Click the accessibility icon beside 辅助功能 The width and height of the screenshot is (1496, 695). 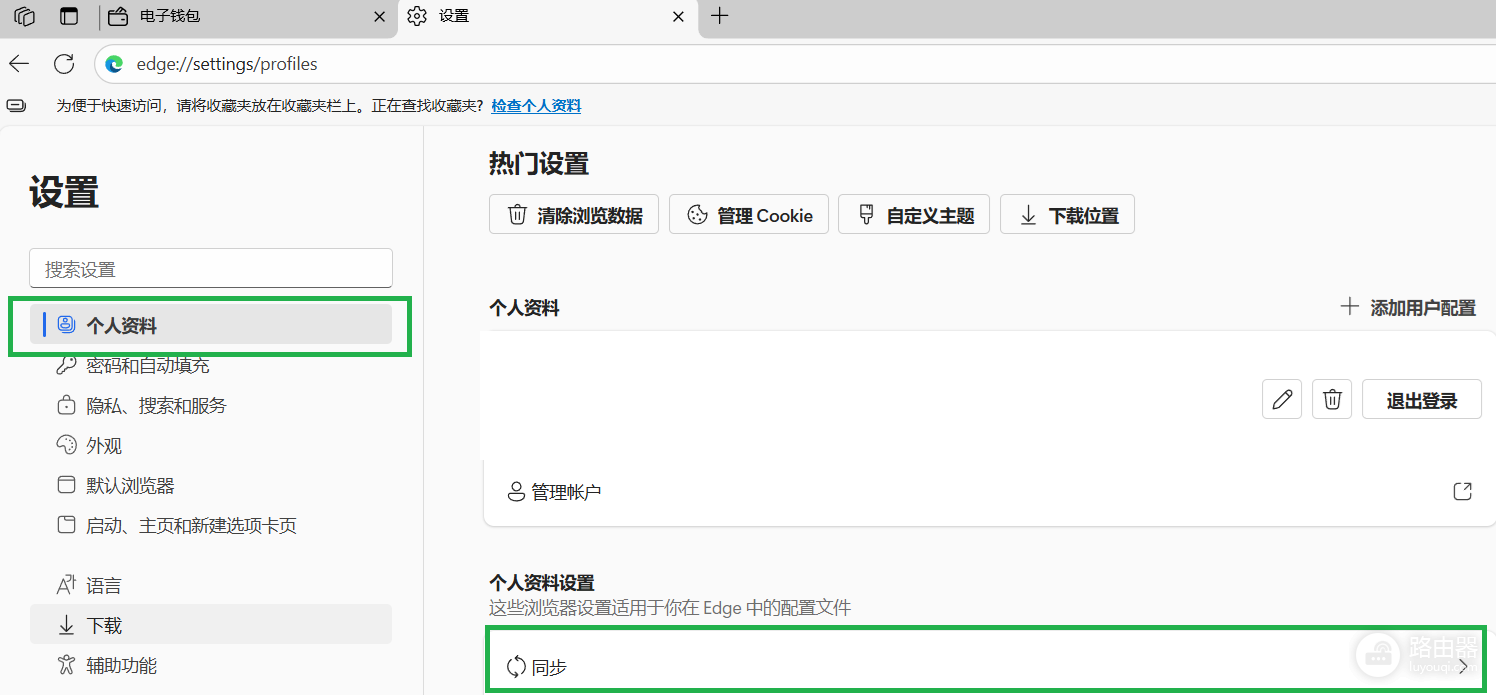coord(66,665)
